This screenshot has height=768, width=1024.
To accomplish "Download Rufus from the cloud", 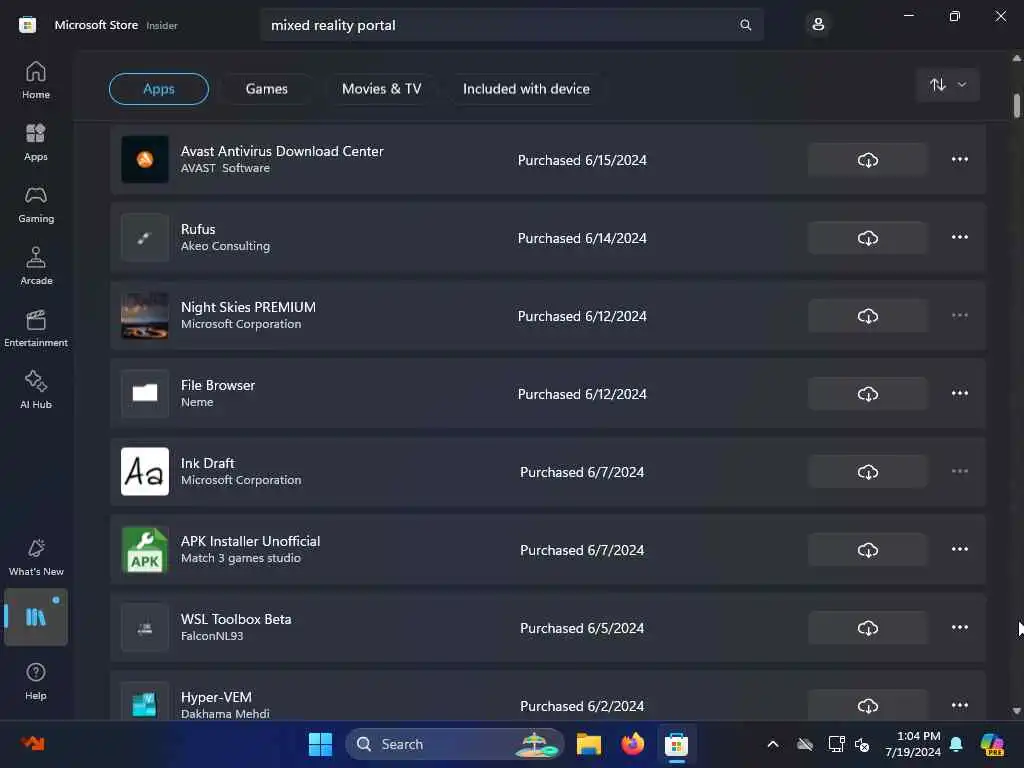I will coord(867,238).
